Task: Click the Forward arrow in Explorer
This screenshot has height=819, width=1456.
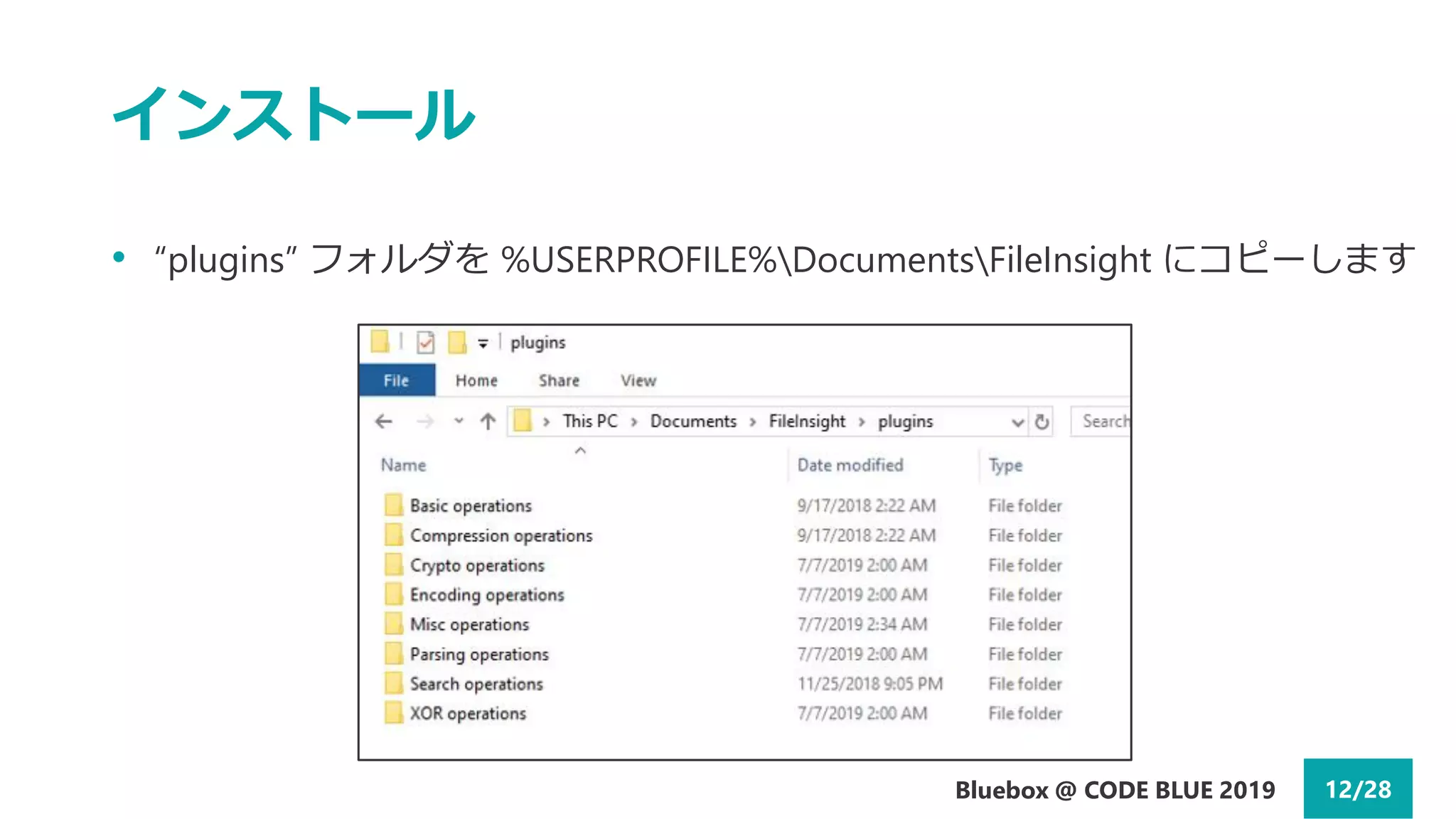Action: [x=425, y=422]
